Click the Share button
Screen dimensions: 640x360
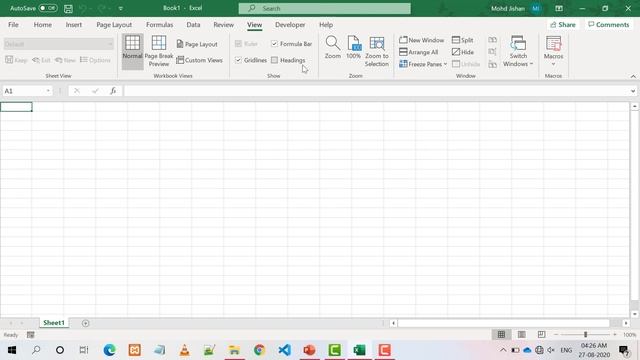pyautogui.click(x=563, y=25)
